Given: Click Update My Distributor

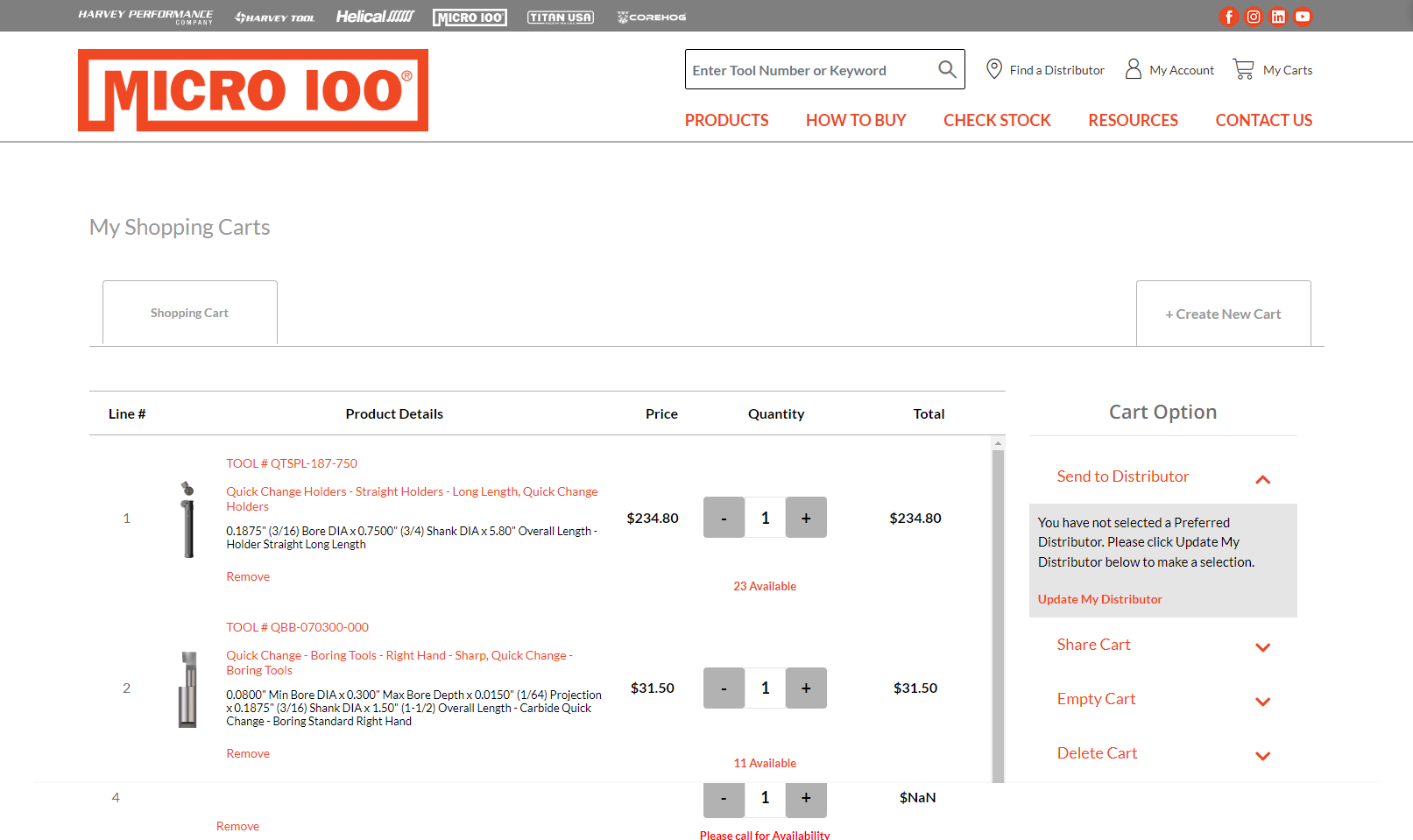Looking at the screenshot, I should (x=1099, y=599).
